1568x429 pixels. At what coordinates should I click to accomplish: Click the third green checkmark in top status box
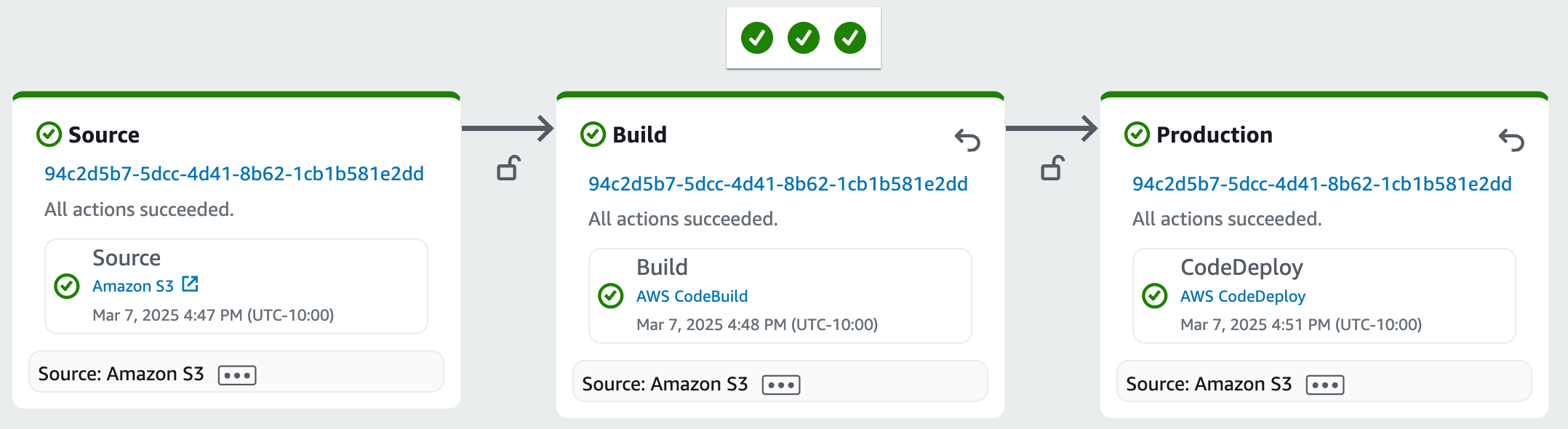coord(849,38)
